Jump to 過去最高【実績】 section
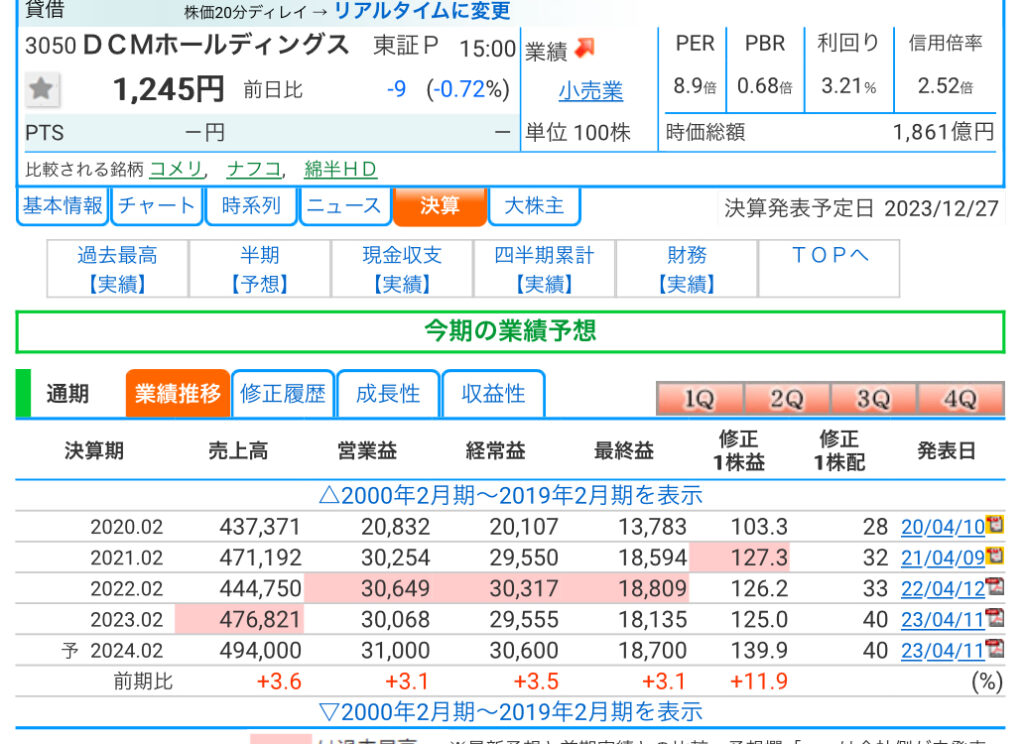Viewport: 1024px width, 744px height. point(118,268)
